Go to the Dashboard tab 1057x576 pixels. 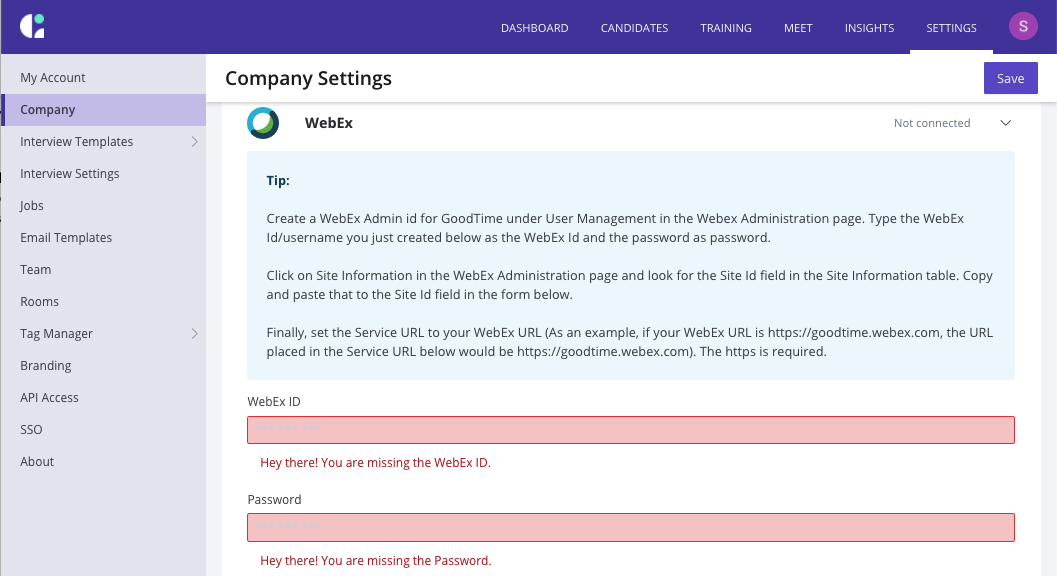pyautogui.click(x=534, y=28)
